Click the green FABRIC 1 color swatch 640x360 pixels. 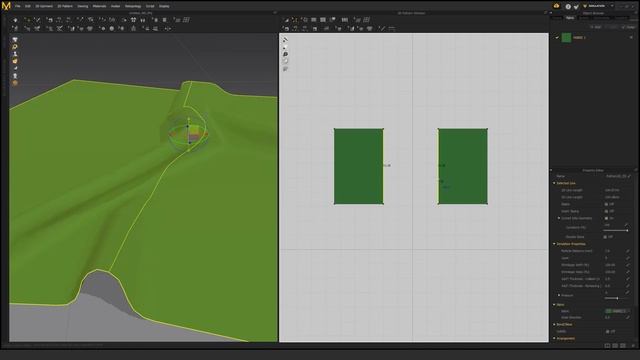coord(567,38)
